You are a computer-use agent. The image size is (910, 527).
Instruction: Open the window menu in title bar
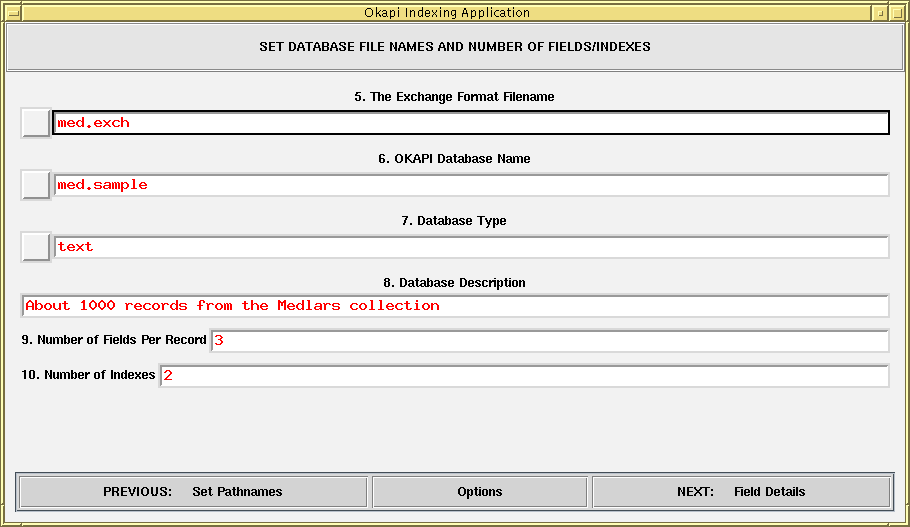[x=13, y=12]
